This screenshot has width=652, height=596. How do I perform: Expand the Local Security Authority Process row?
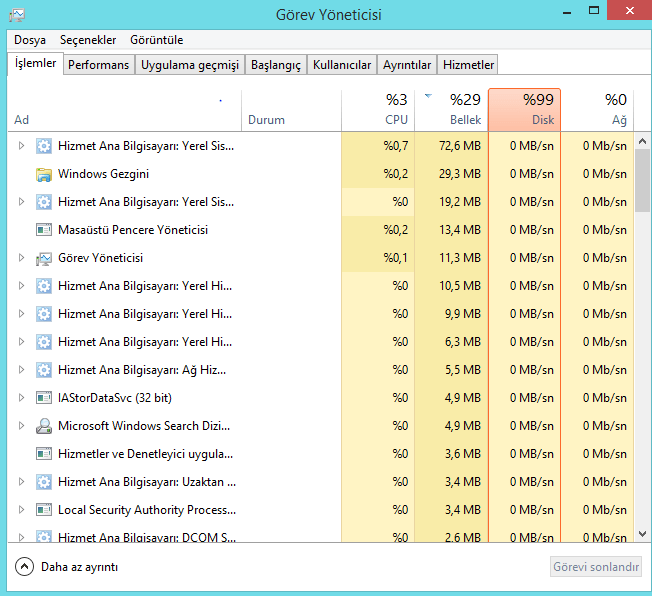point(21,510)
